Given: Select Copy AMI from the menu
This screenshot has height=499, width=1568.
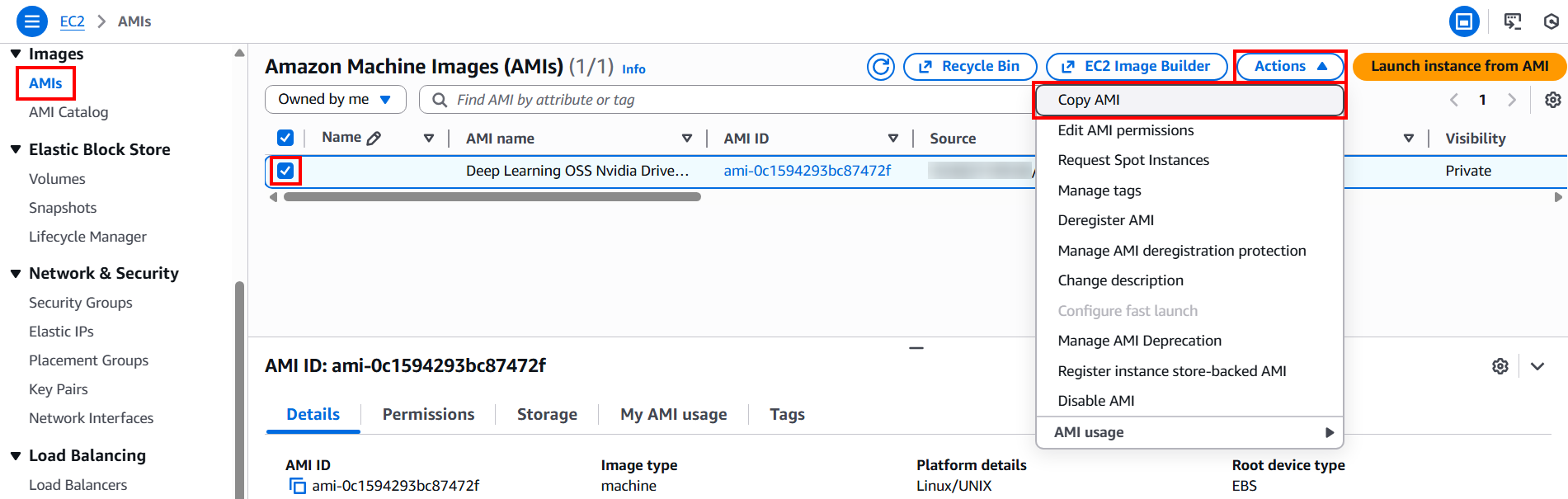Looking at the screenshot, I should pyautogui.click(x=1089, y=100).
